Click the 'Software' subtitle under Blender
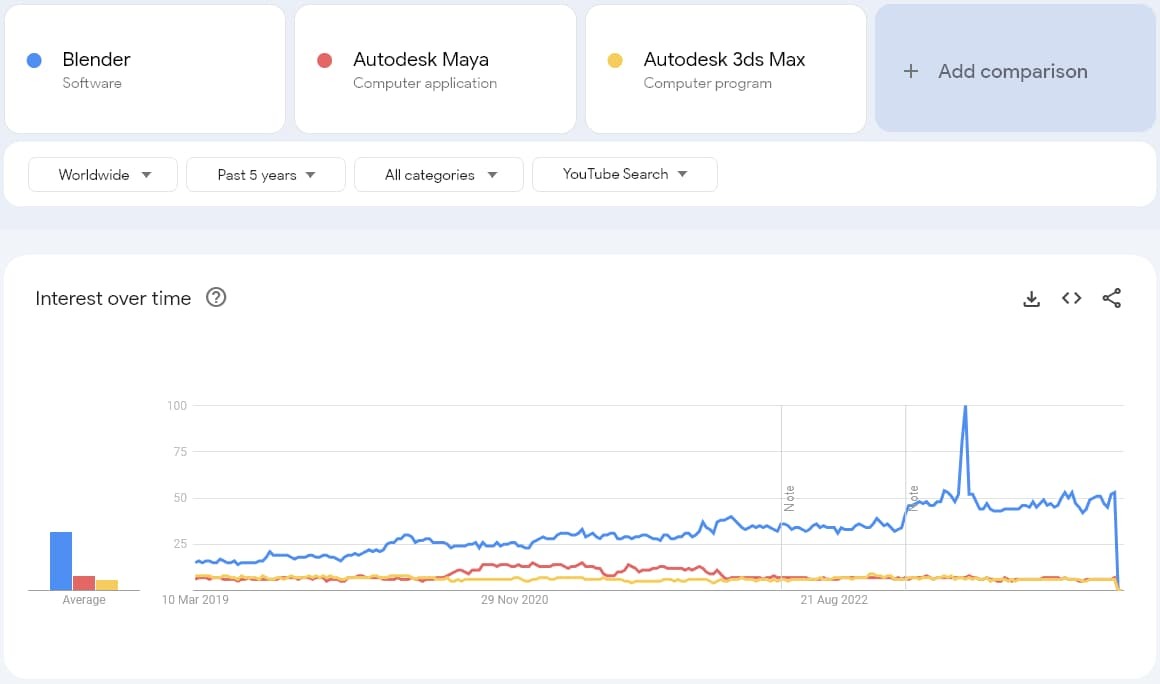Viewport: 1160px width, 684px height. click(x=92, y=83)
